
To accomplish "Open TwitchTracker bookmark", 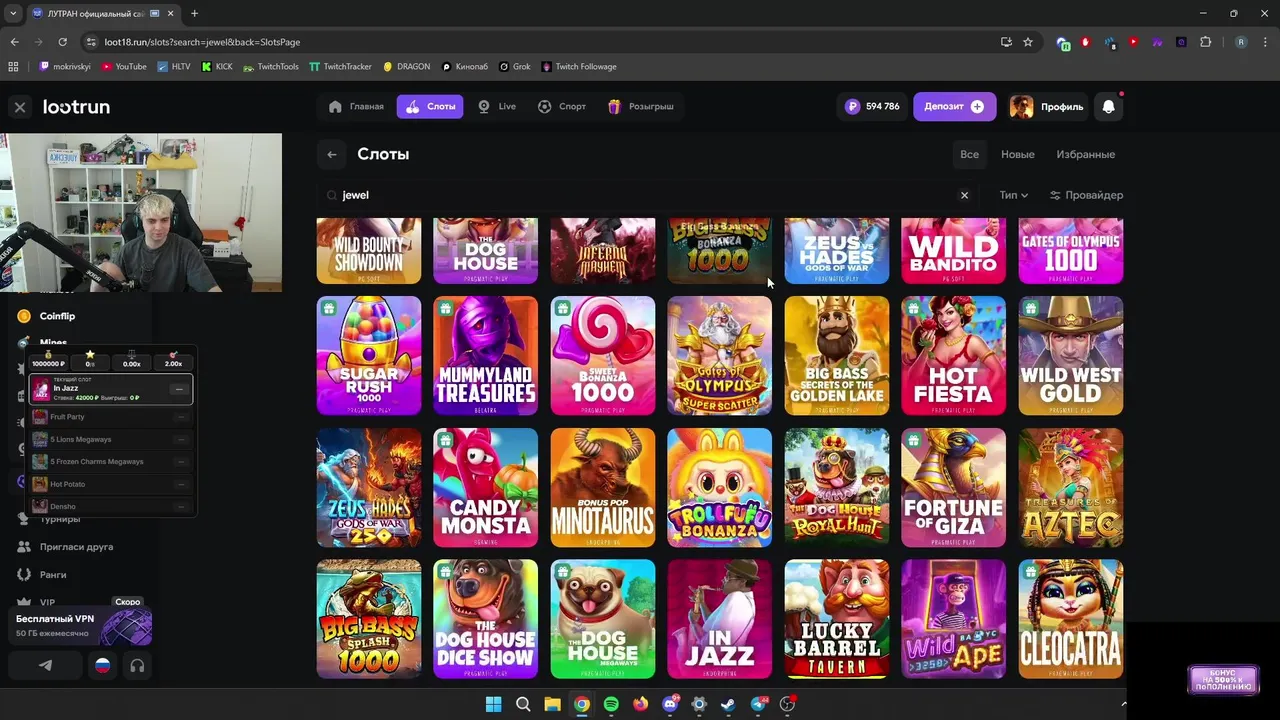I will 340,67.
